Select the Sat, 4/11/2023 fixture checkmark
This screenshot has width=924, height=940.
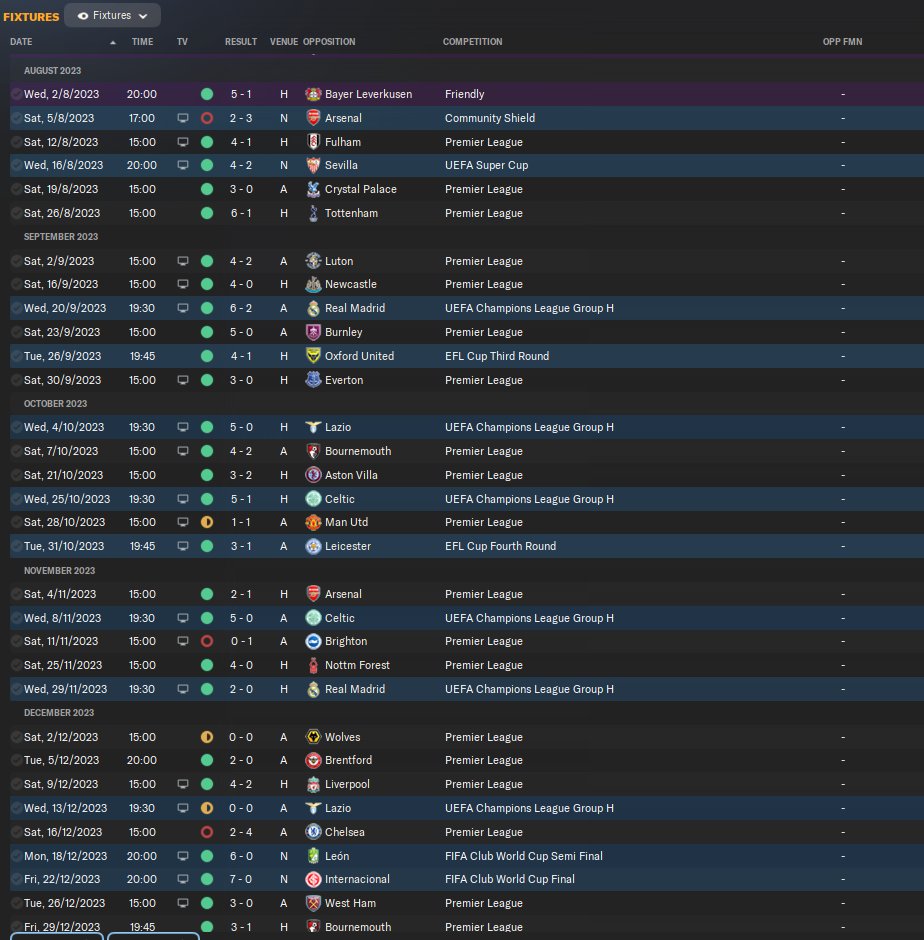coord(17,594)
